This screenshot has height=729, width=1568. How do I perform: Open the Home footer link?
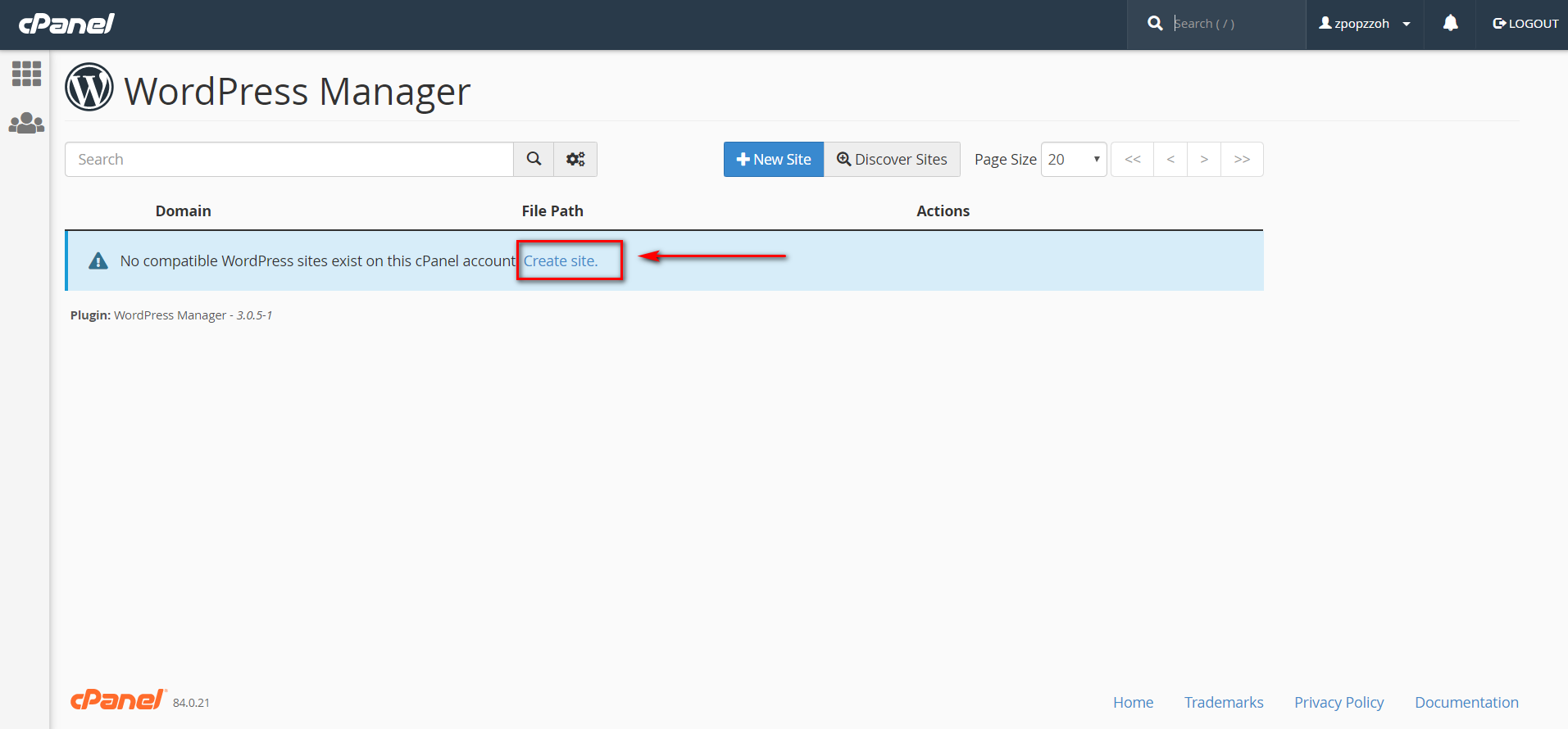point(1133,702)
